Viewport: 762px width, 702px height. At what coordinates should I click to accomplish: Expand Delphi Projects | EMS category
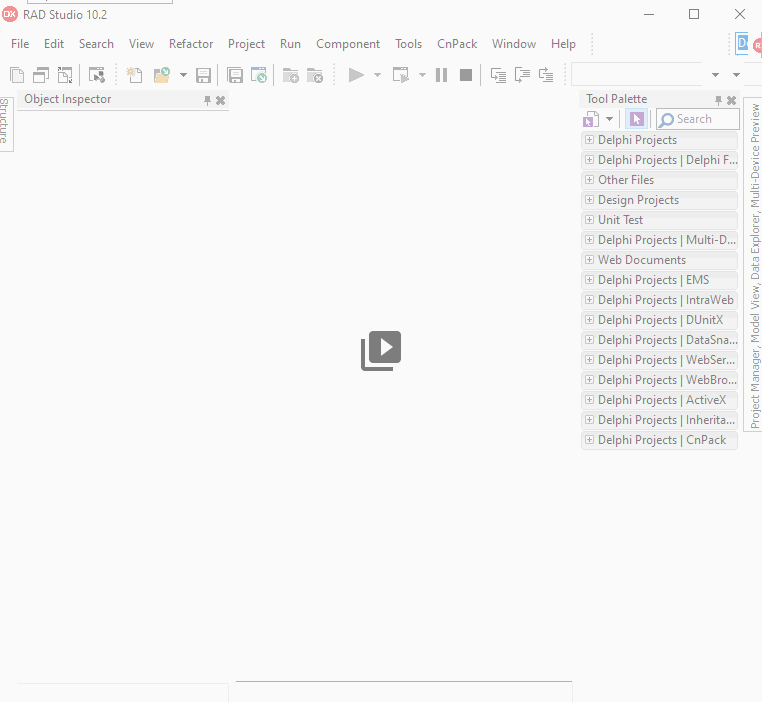(x=589, y=280)
